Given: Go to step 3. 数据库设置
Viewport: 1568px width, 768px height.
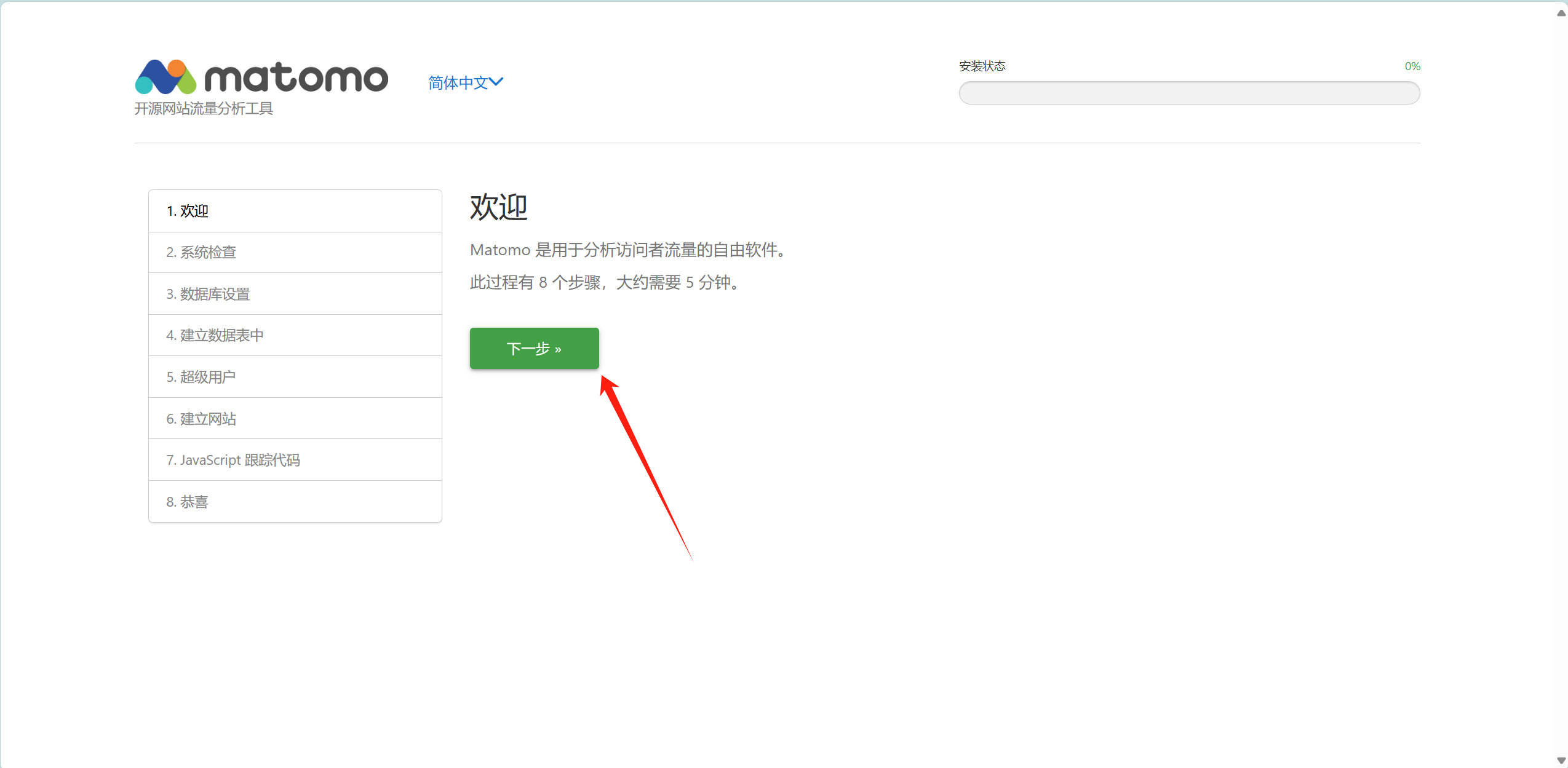Looking at the screenshot, I should 208,294.
